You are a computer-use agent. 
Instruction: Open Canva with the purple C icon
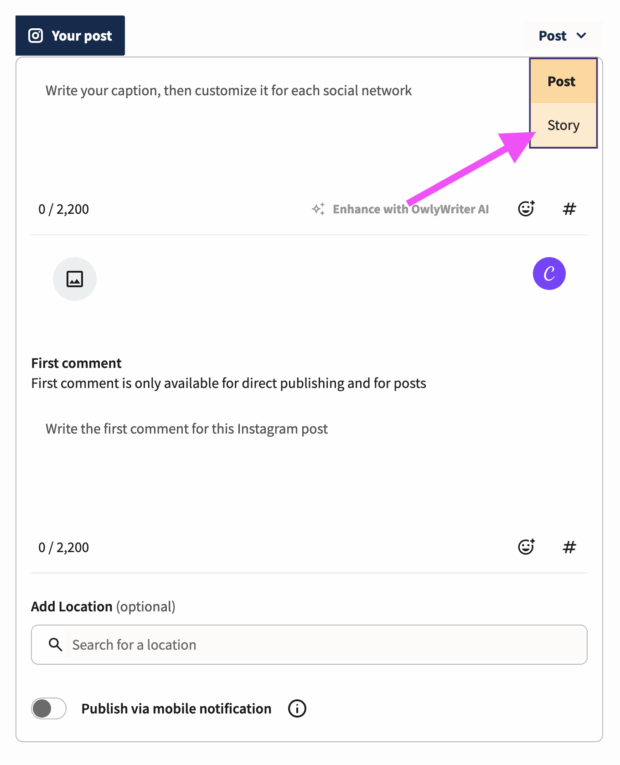coord(549,274)
